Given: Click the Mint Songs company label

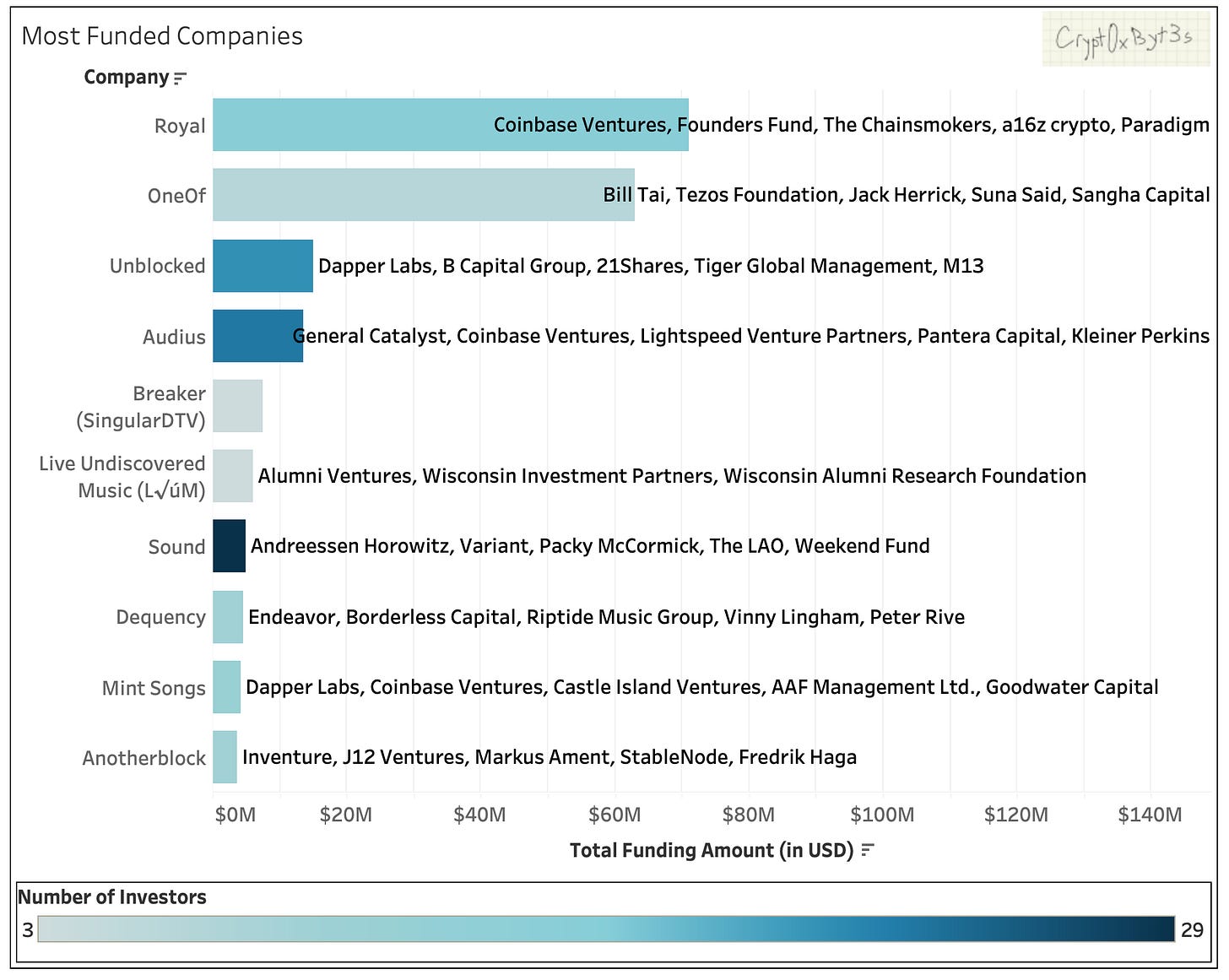Looking at the screenshot, I should 154,688.
